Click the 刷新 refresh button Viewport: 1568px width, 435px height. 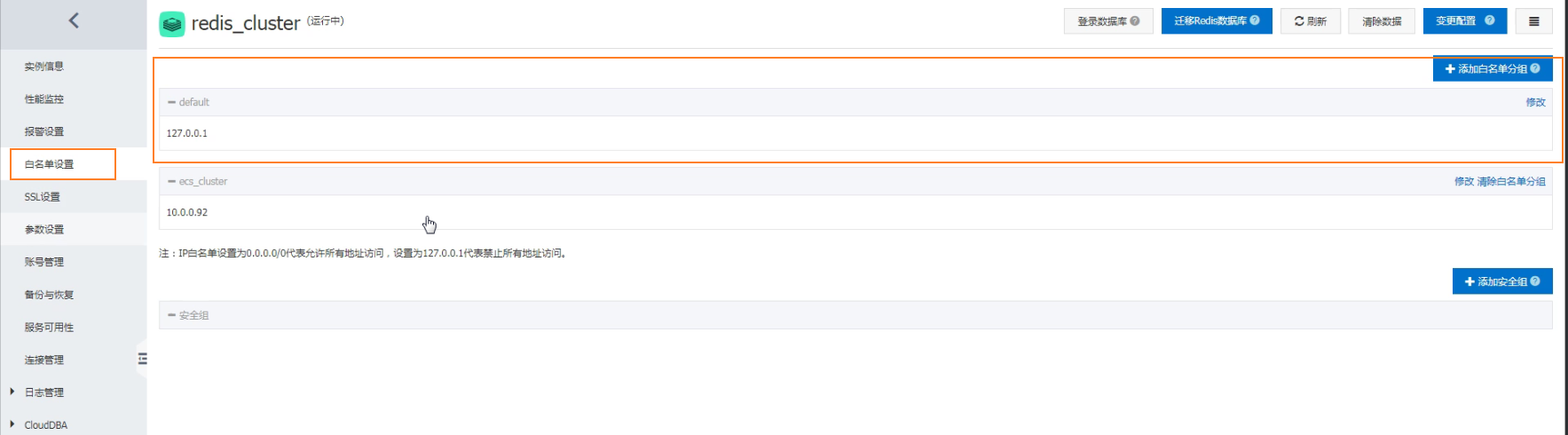1311,21
